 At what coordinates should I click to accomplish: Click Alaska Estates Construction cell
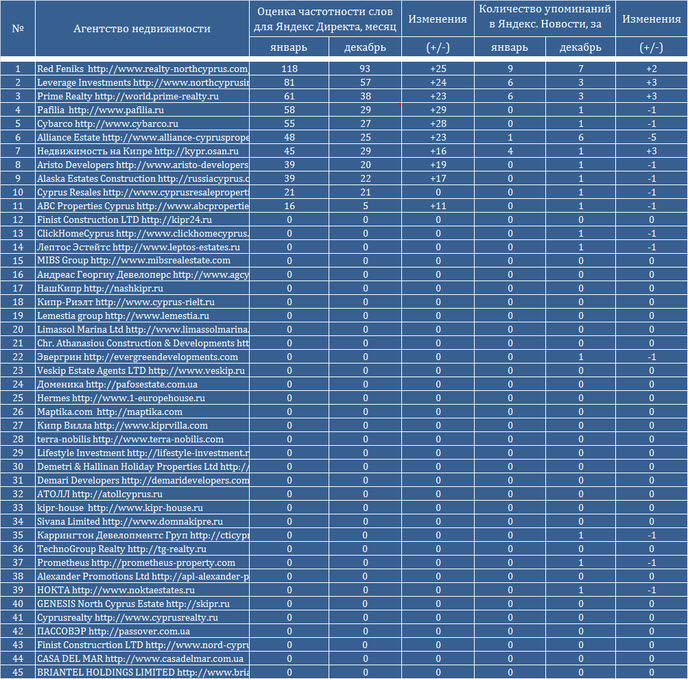(142, 178)
